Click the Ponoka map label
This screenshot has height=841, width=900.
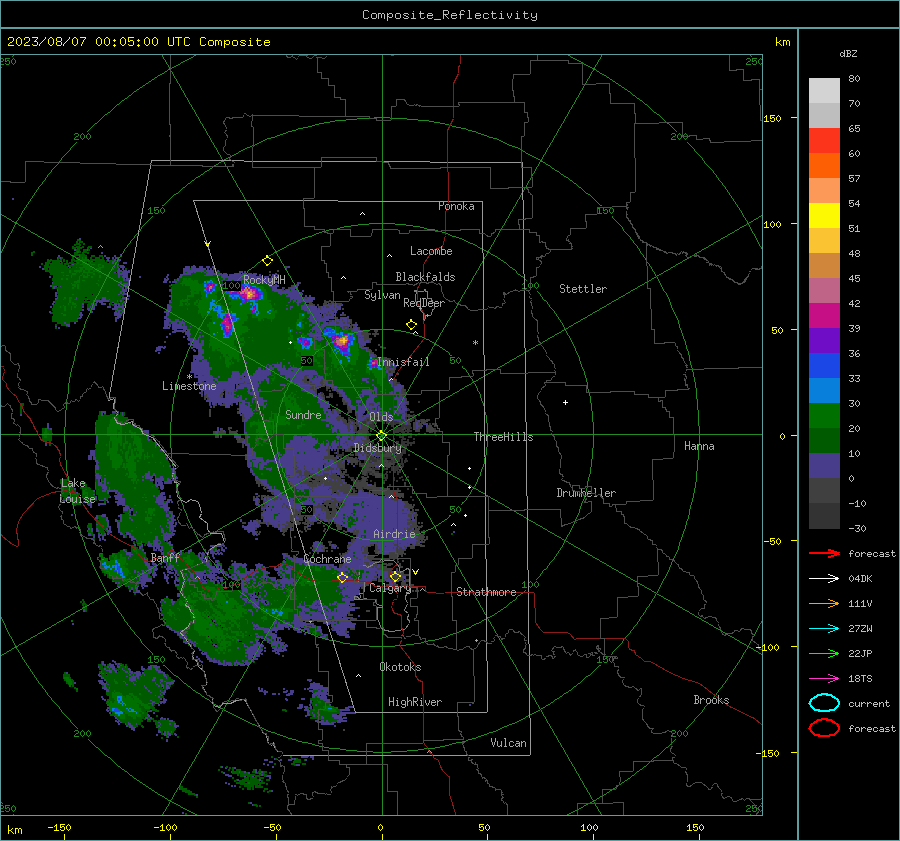click(x=456, y=206)
